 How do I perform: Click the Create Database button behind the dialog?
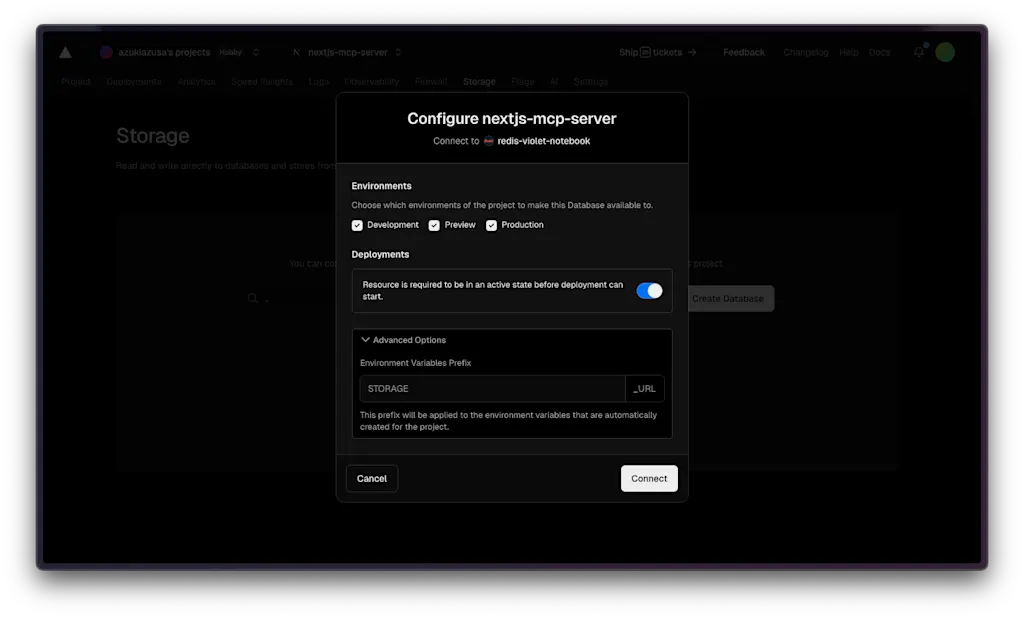tap(730, 299)
